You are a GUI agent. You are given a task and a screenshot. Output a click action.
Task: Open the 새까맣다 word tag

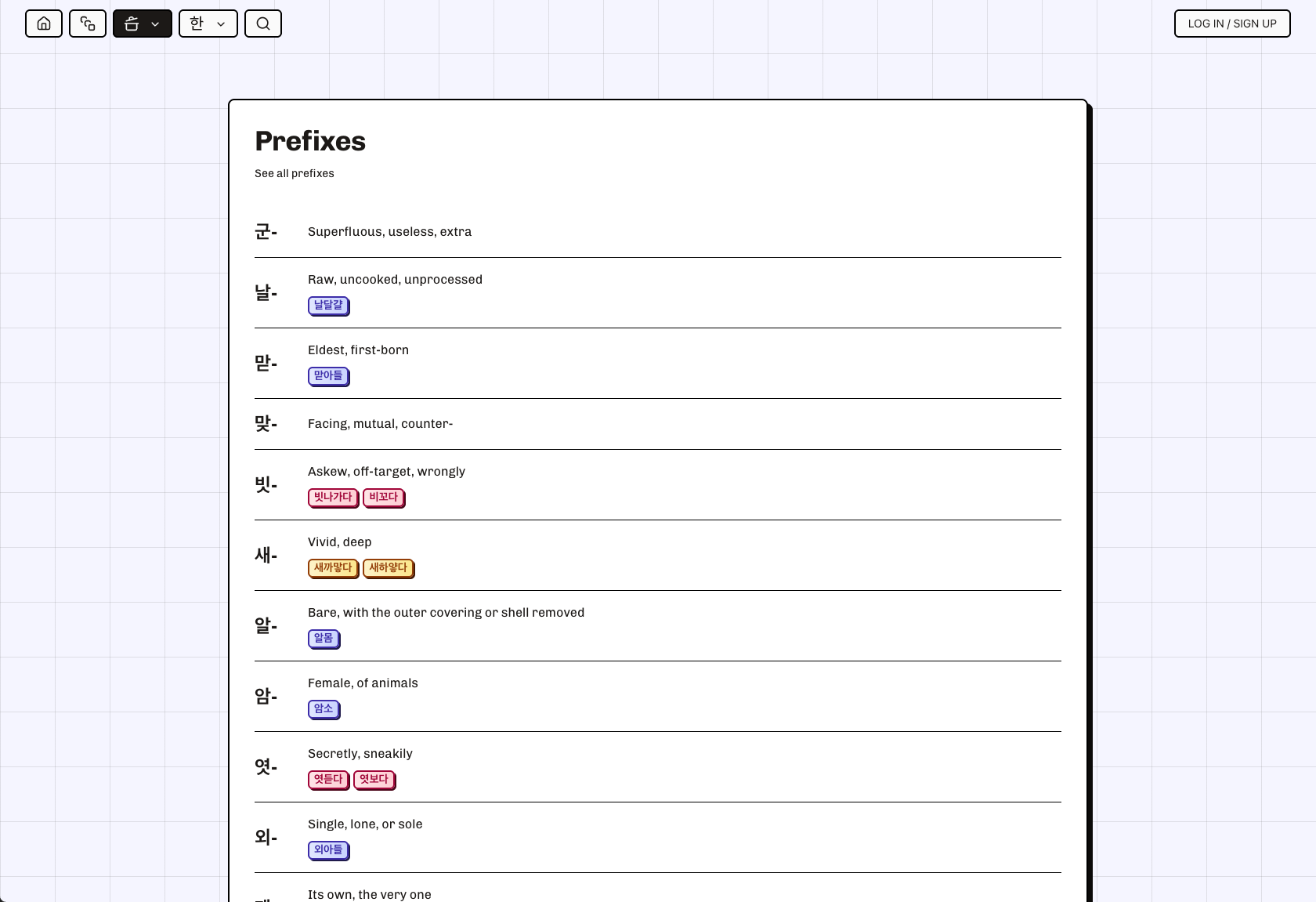[x=333, y=567]
